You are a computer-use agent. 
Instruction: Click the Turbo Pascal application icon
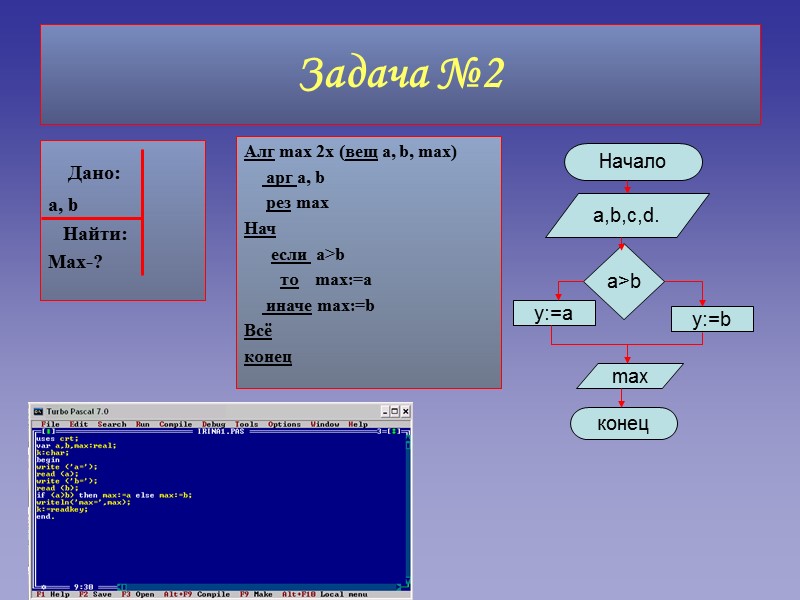(x=39, y=409)
